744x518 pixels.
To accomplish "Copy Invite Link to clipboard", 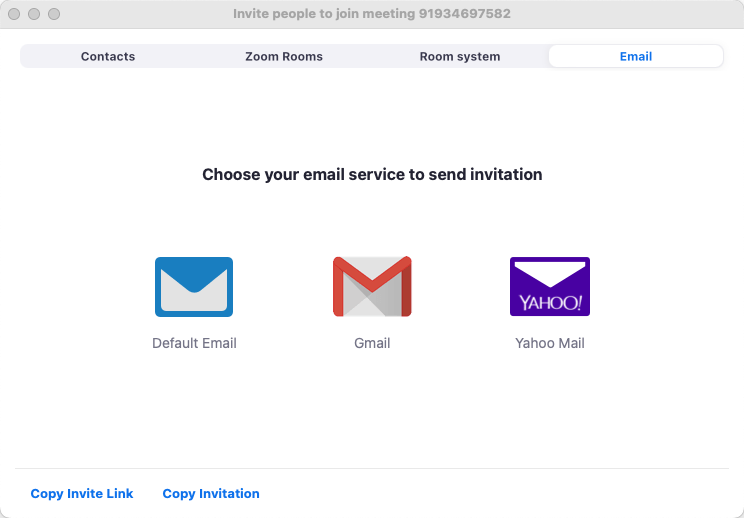I will tap(82, 494).
